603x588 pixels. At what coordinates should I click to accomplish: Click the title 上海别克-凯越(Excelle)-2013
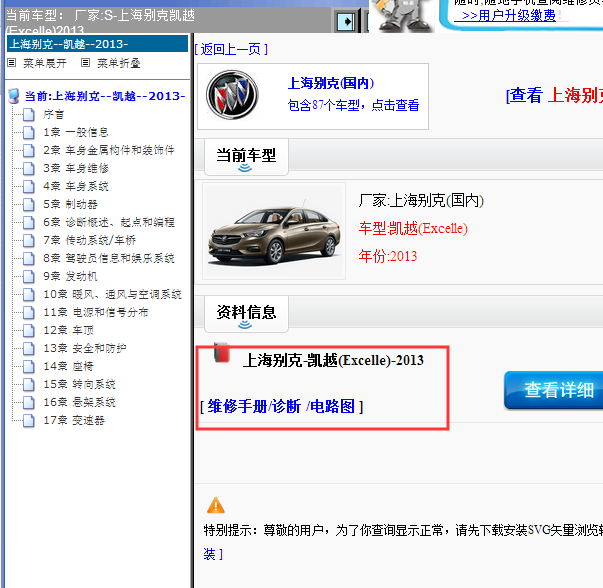point(333,361)
